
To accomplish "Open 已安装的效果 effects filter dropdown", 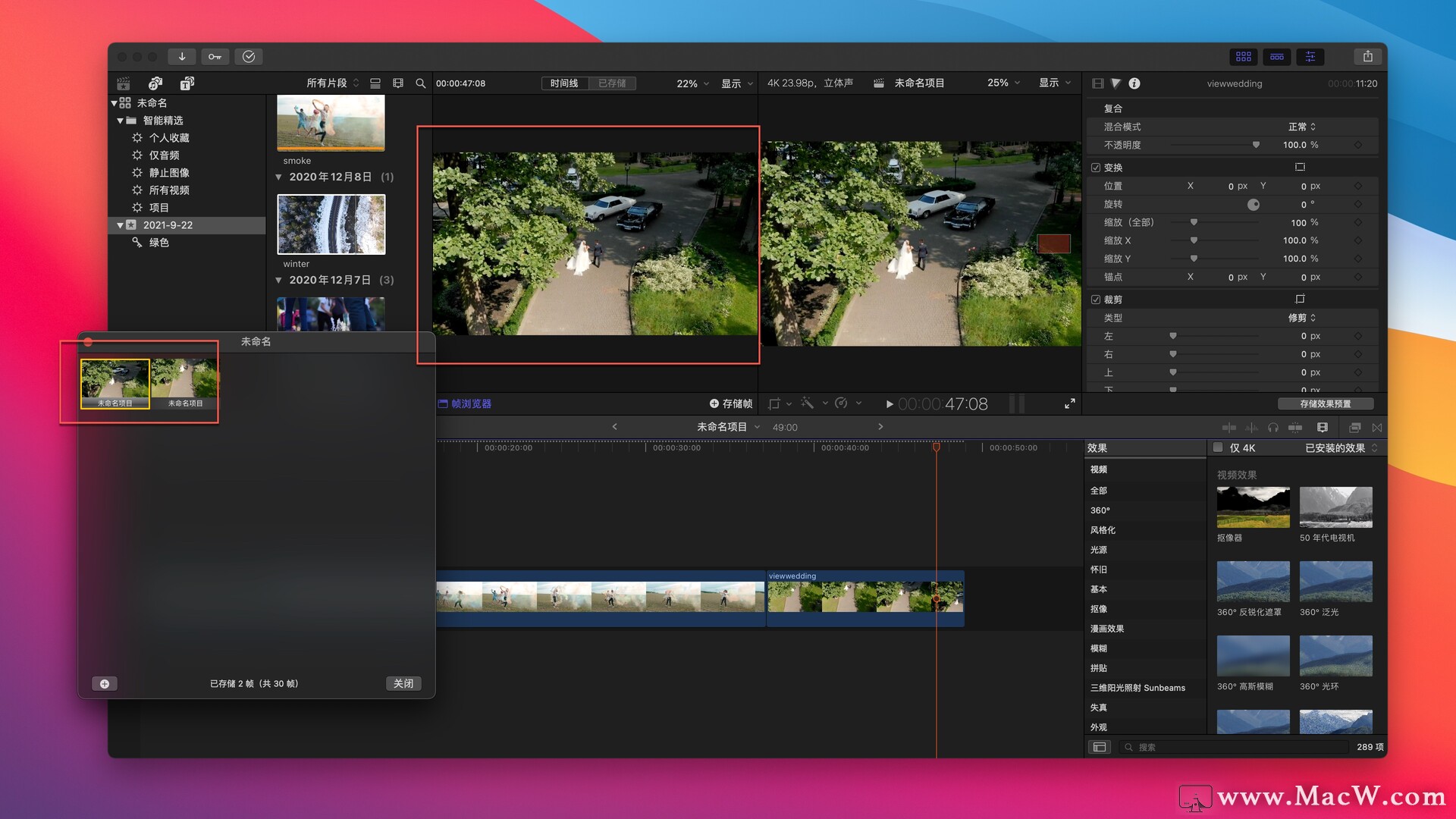I will click(x=1341, y=448).
